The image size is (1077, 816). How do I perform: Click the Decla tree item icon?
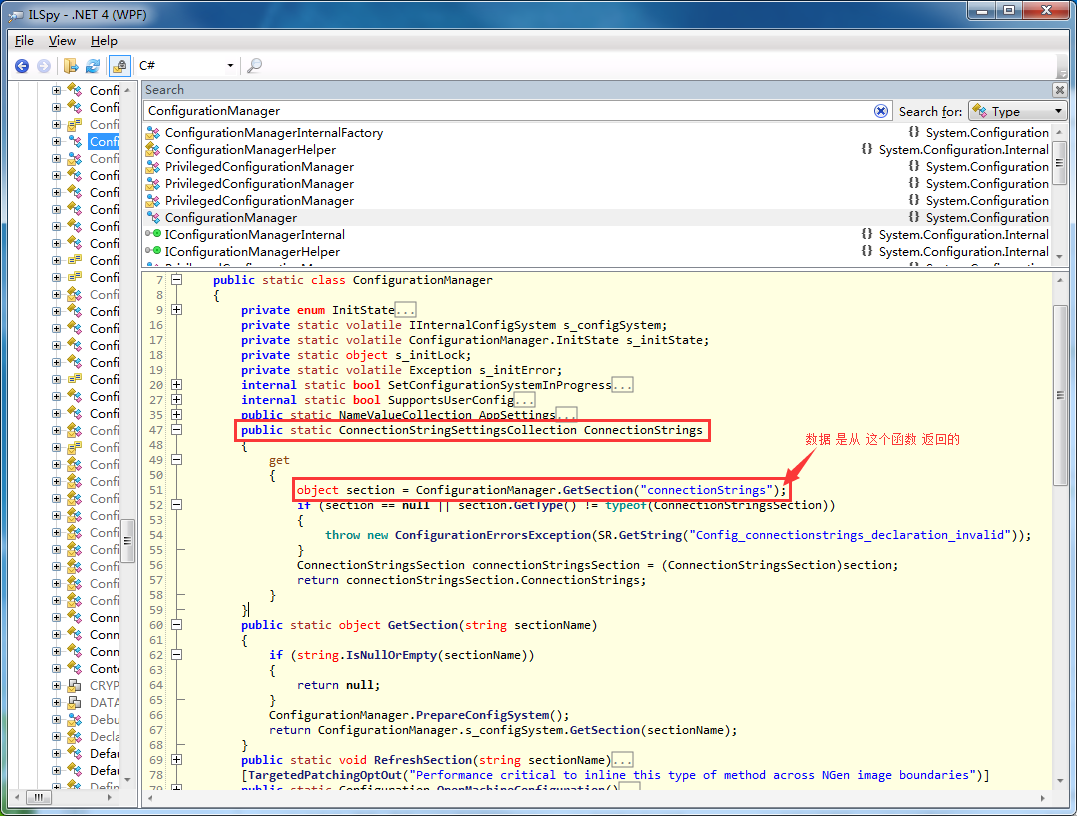coord(74,736)
